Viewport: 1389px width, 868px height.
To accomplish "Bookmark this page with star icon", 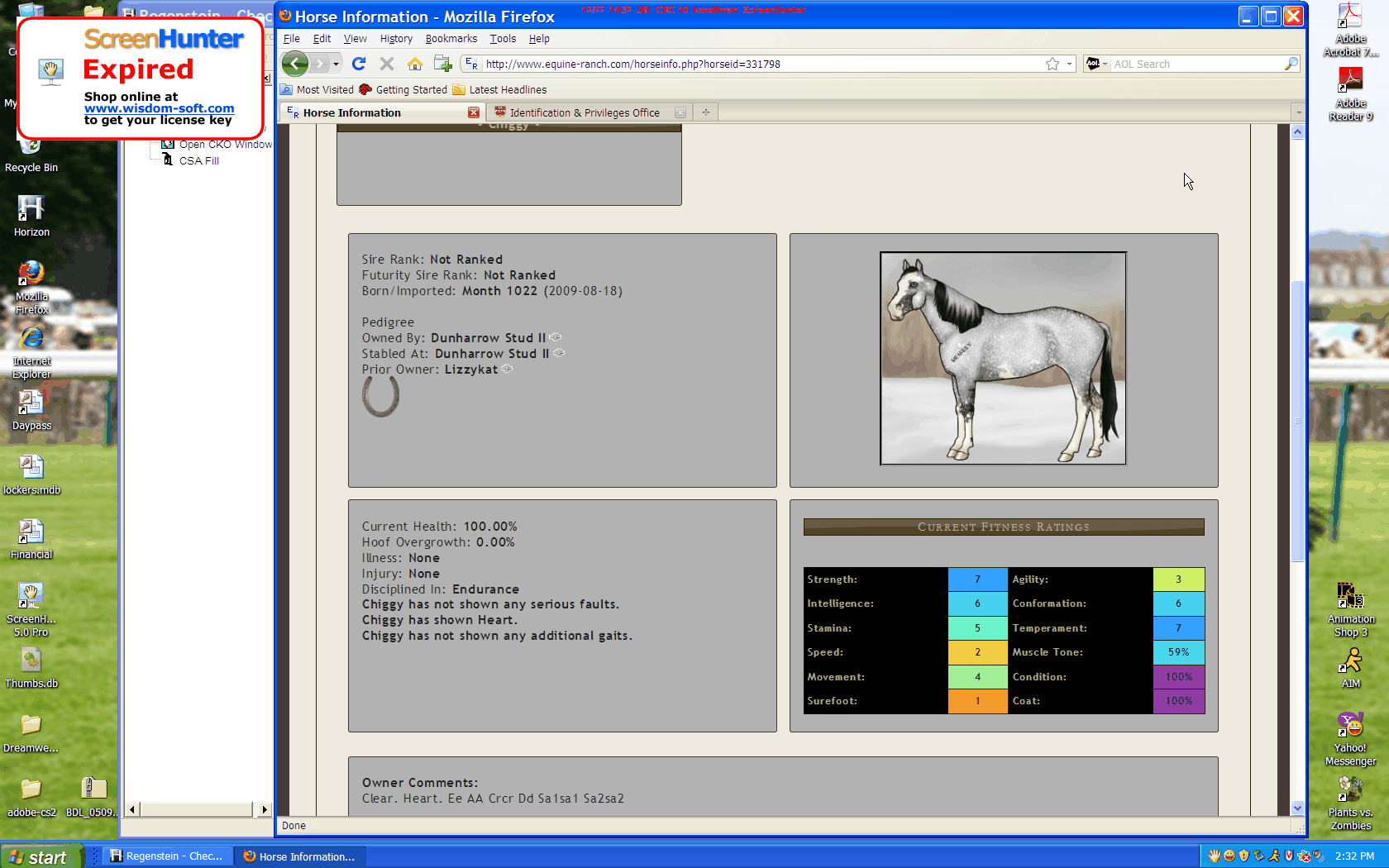I will [1052, 64].
